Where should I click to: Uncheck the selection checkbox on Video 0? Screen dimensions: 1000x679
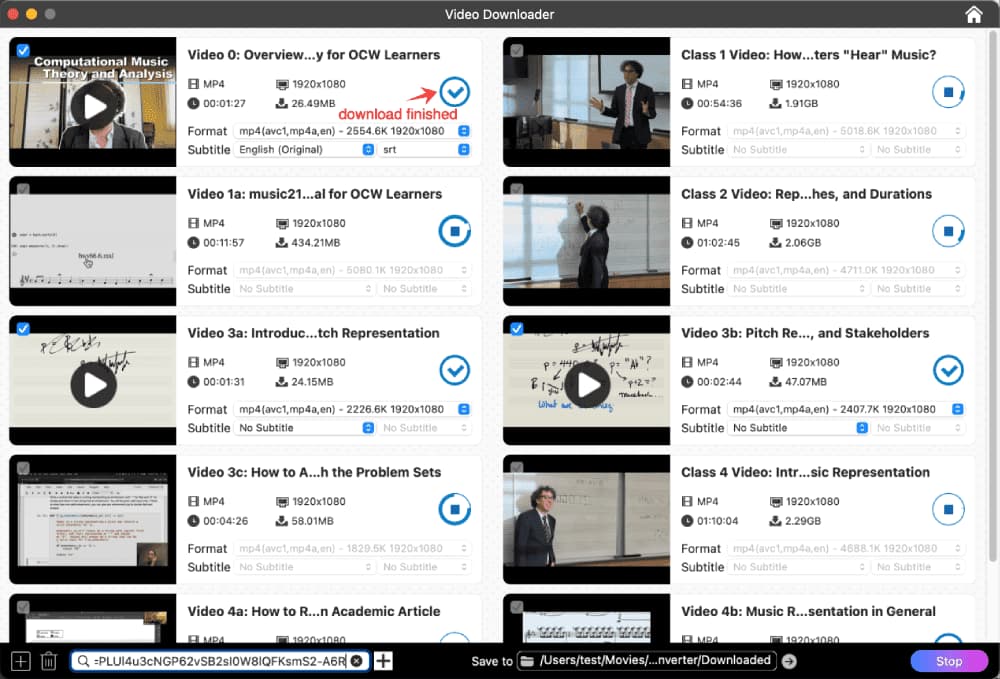[23, 49]
